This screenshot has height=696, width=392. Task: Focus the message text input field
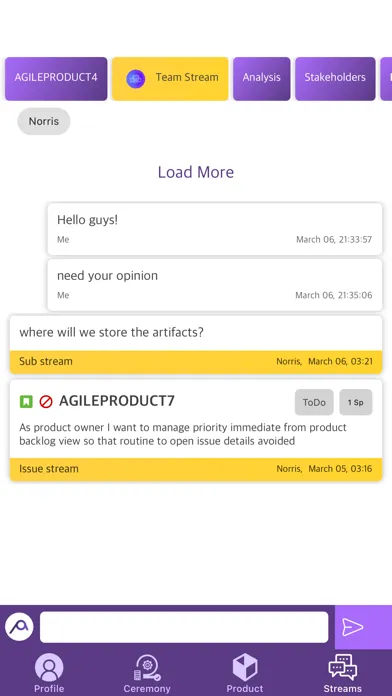coord(184,627)
